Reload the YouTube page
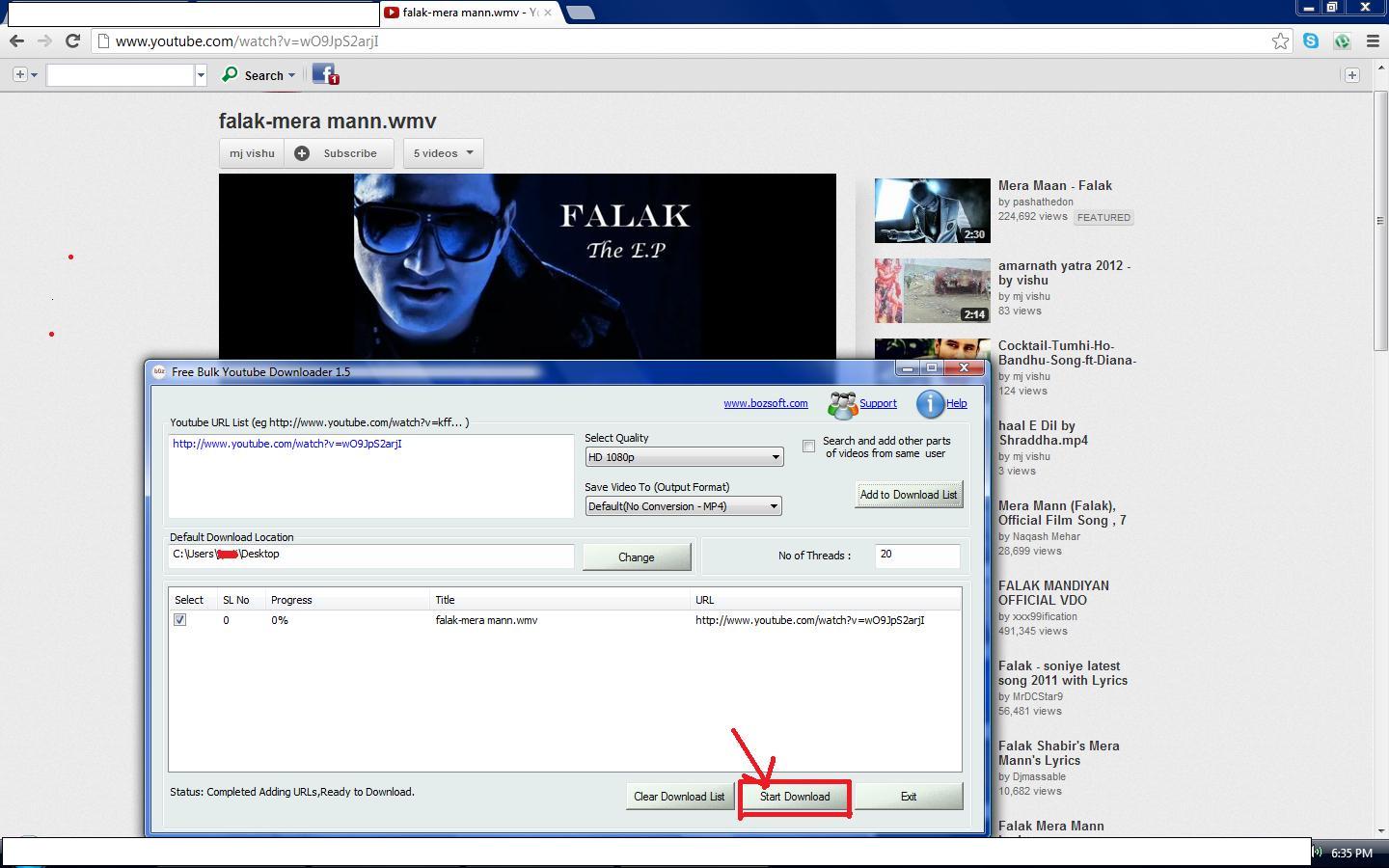The width and height of the screenshot is (1389, 868). tap(72, 41)
